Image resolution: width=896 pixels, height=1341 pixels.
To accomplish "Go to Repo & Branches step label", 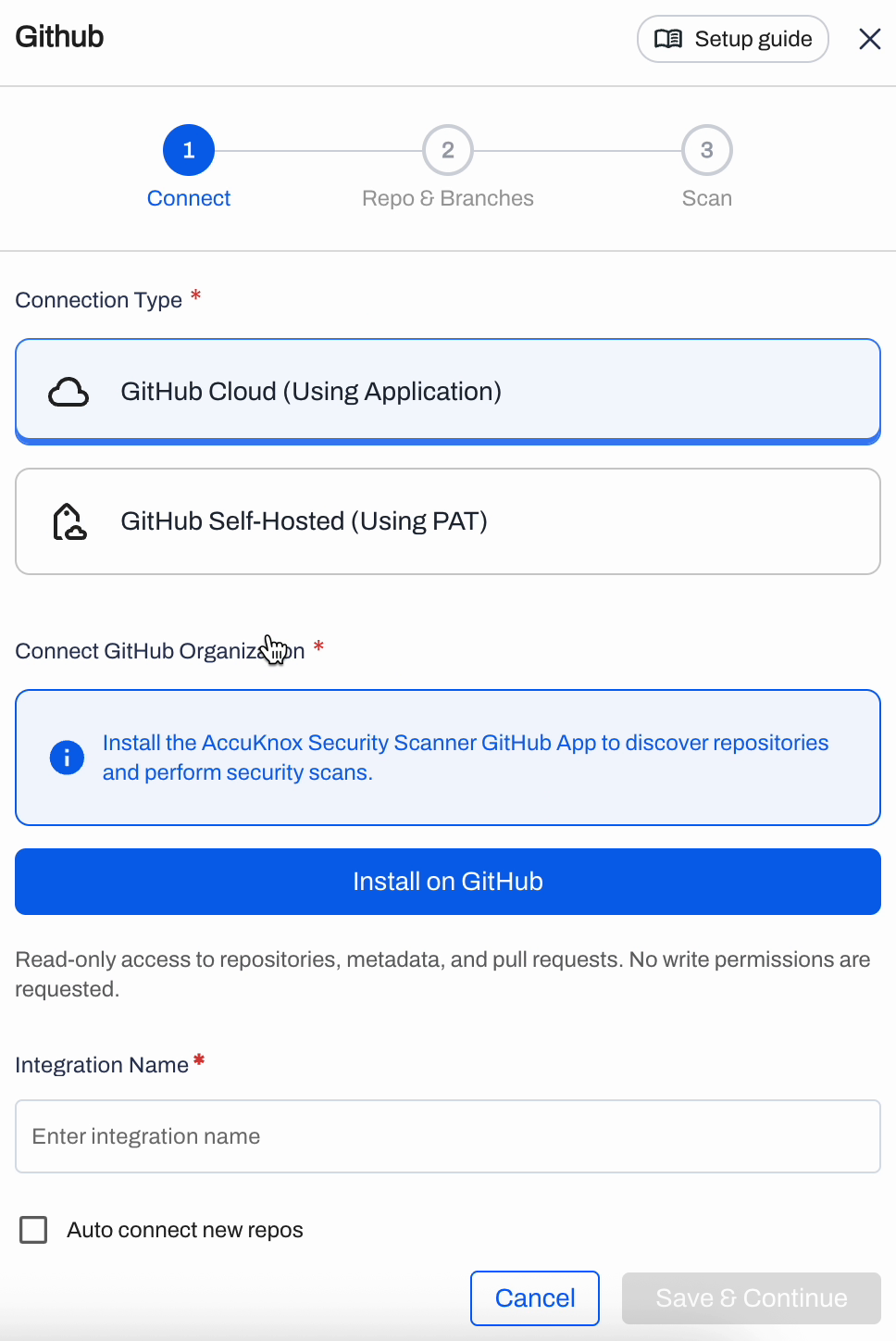I will point(448,198).
